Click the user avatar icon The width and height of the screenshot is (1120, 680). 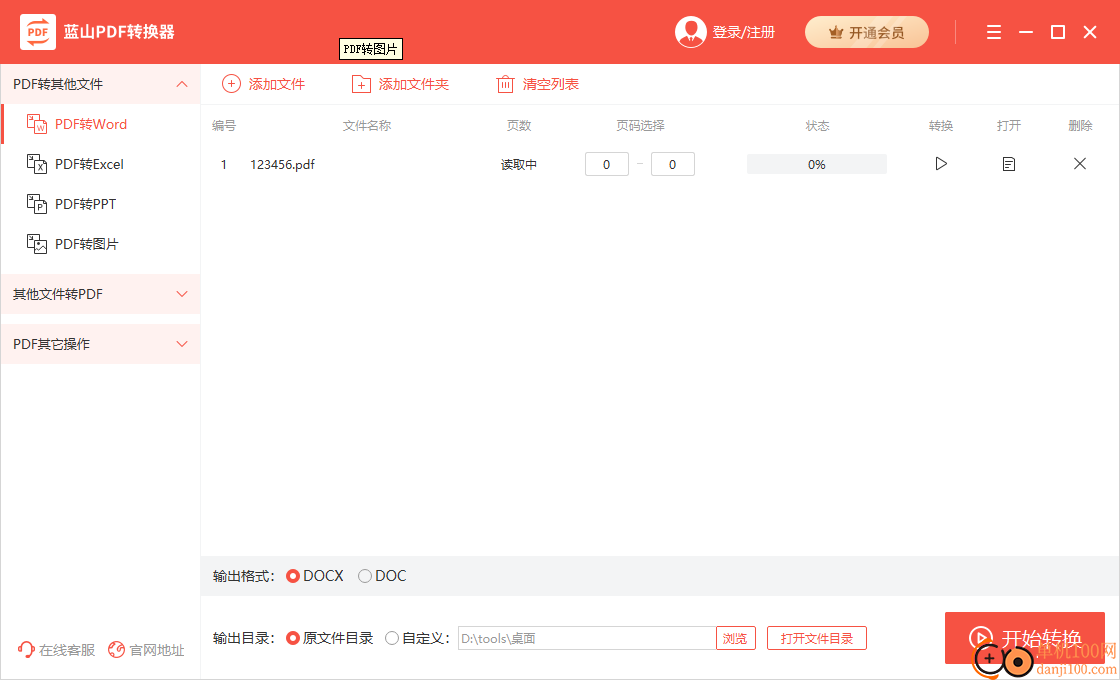[x=691, y=32]
